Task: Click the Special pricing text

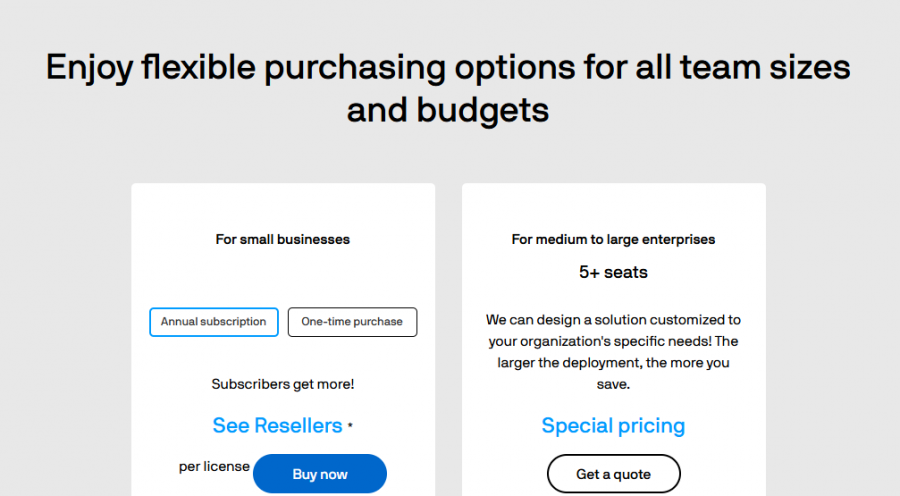Action: [x=613, y=426]
